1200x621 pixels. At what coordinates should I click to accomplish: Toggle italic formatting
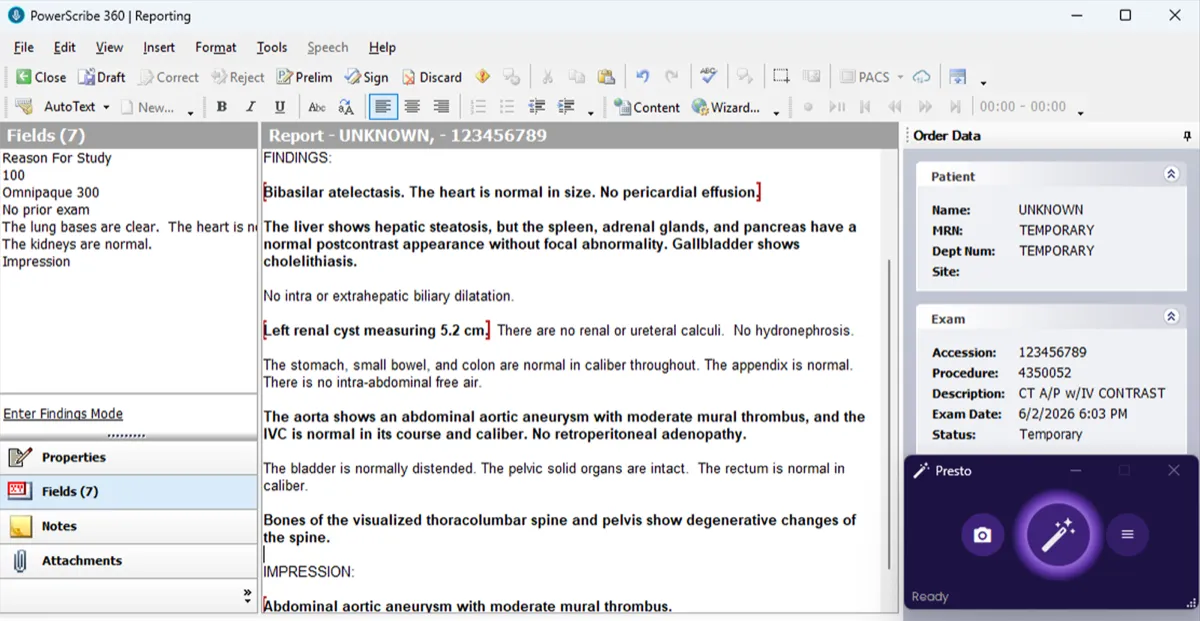click(x=250, y=107)
